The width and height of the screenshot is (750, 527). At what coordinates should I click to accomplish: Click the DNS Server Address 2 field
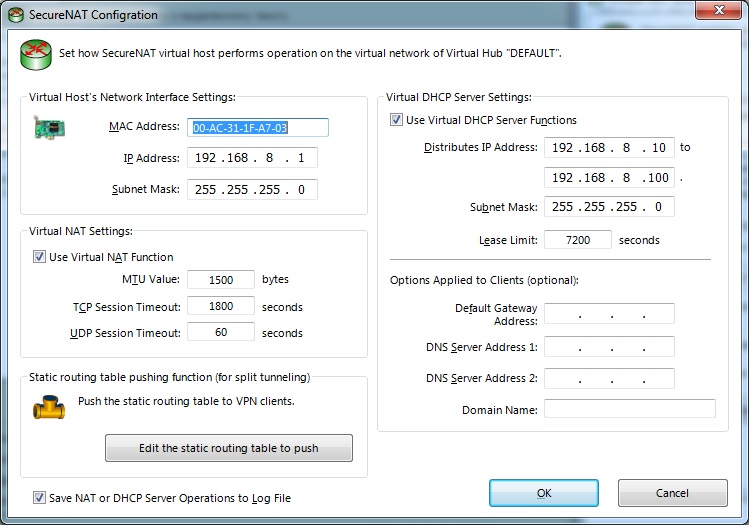coord(609,378)
